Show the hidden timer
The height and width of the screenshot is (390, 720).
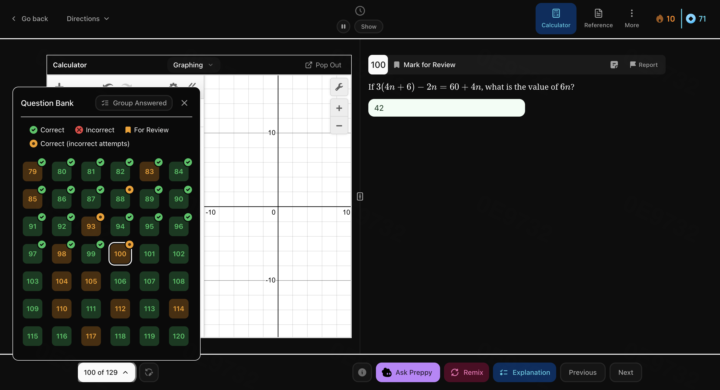(368, 27)
